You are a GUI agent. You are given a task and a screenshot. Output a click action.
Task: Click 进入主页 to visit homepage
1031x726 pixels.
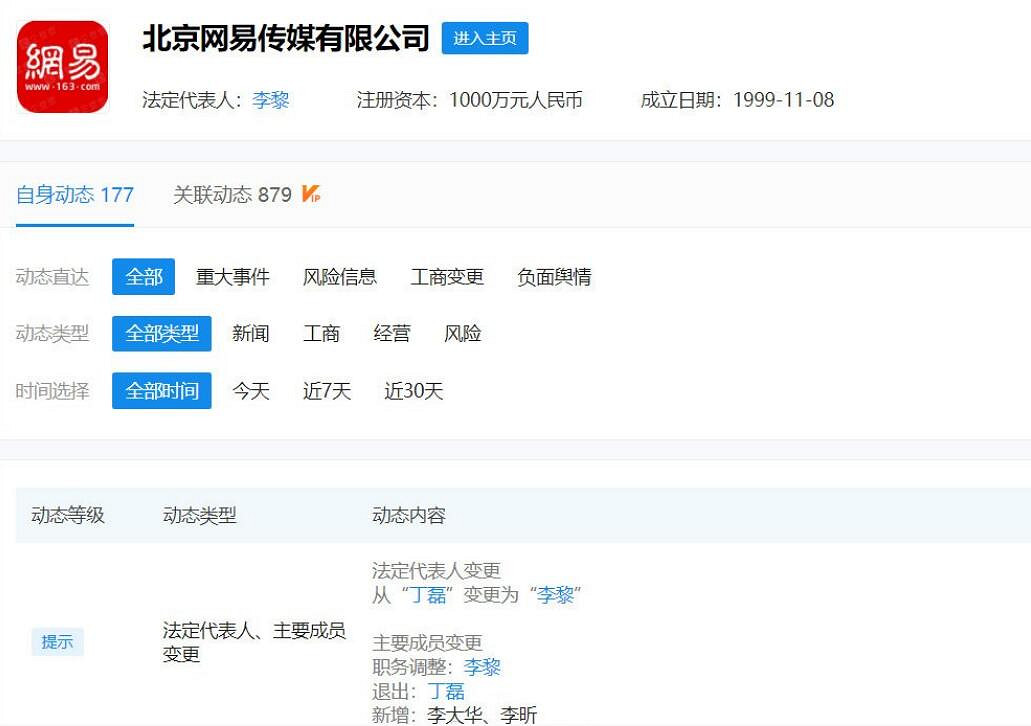484,38
